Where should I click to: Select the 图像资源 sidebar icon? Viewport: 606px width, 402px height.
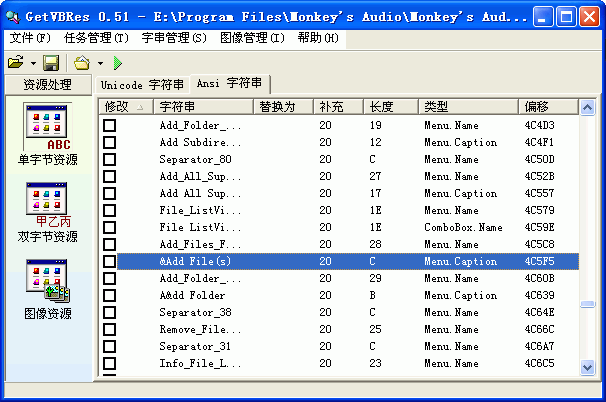47,289
